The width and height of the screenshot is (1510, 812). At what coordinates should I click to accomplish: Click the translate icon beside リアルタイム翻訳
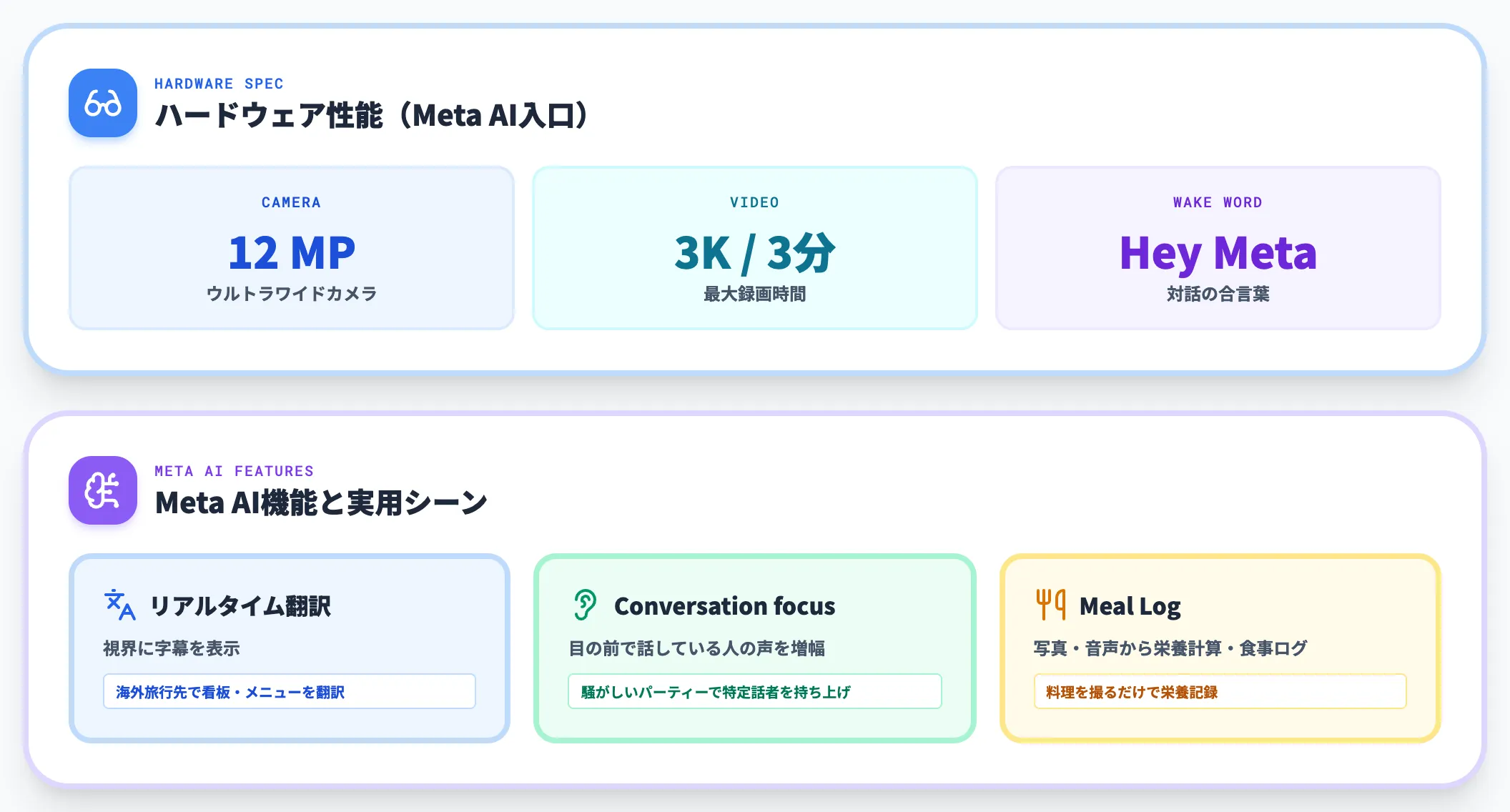119,605
